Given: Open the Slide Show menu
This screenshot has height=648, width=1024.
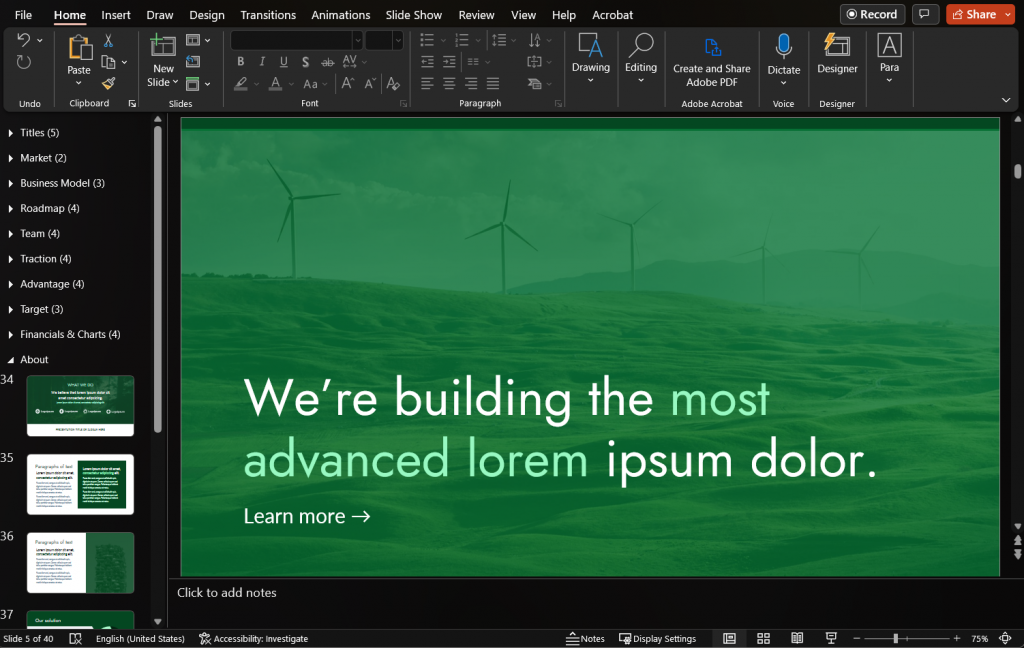Looking at the screenshot, I should 413,15.
